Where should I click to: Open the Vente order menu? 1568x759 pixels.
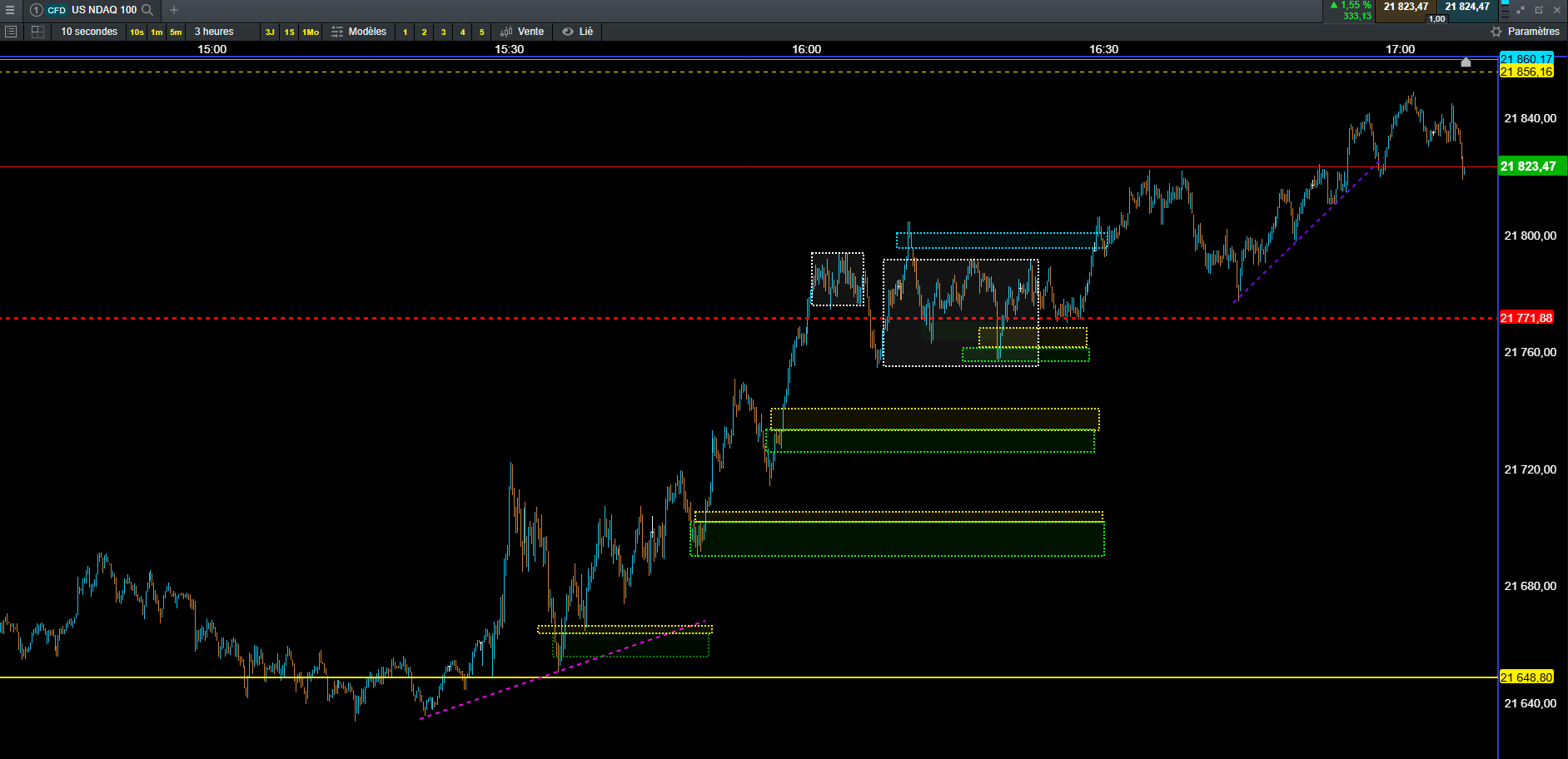pyautogui.click(x=522, y=32)
